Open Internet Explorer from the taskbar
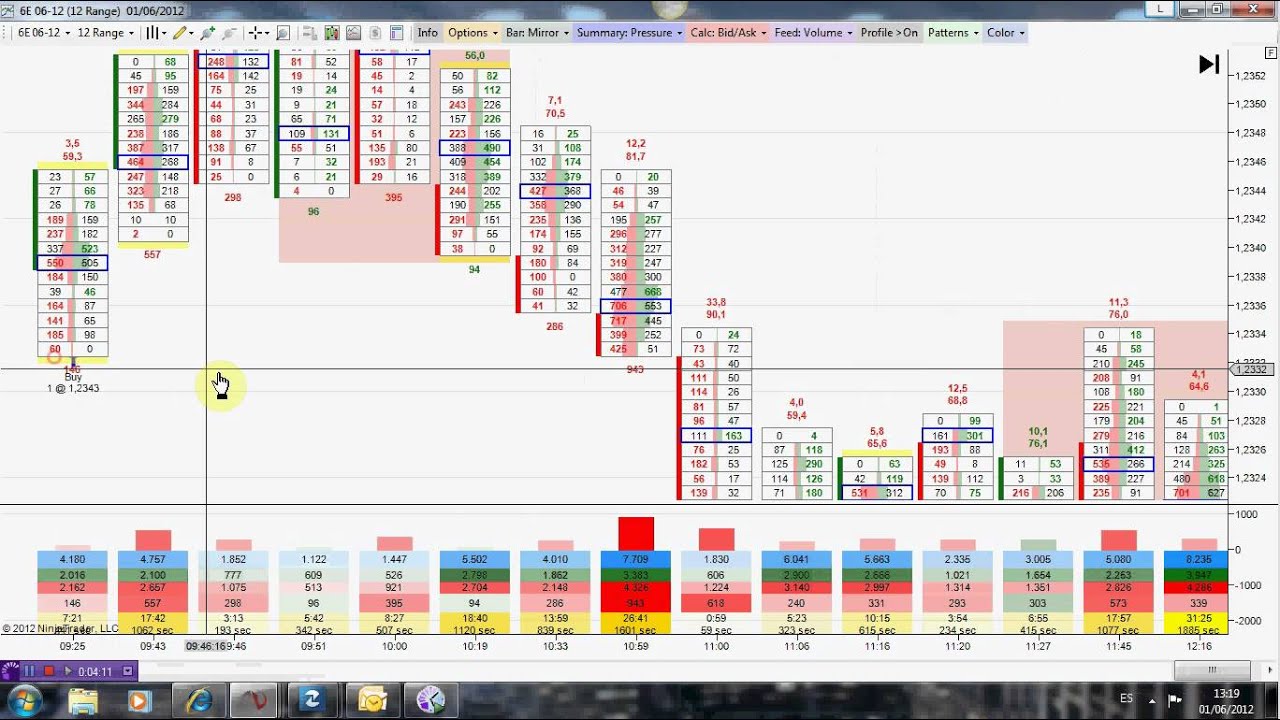Screen dimensions: 1280x720 click(x=198, y=700)
